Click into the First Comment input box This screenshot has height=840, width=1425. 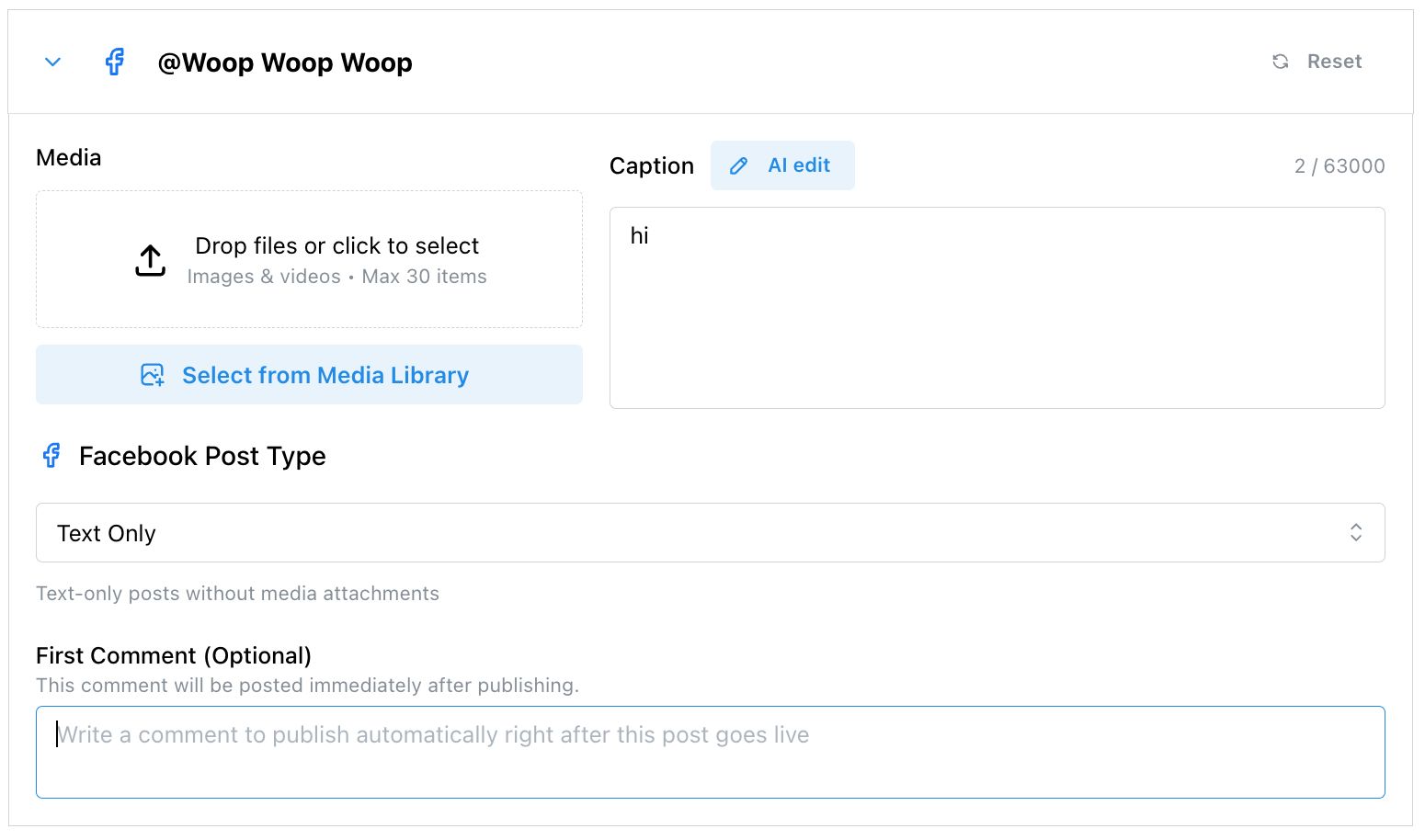(x=710, y=752)
